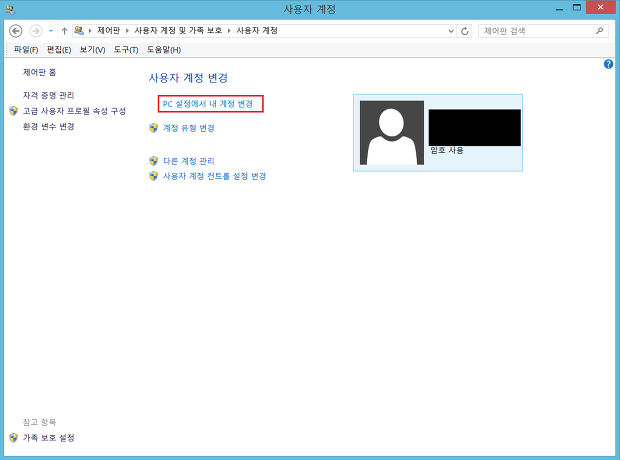Click PC 설정에서 내 계정 변경 link
The image size is (620, 460).
point(208,104)
